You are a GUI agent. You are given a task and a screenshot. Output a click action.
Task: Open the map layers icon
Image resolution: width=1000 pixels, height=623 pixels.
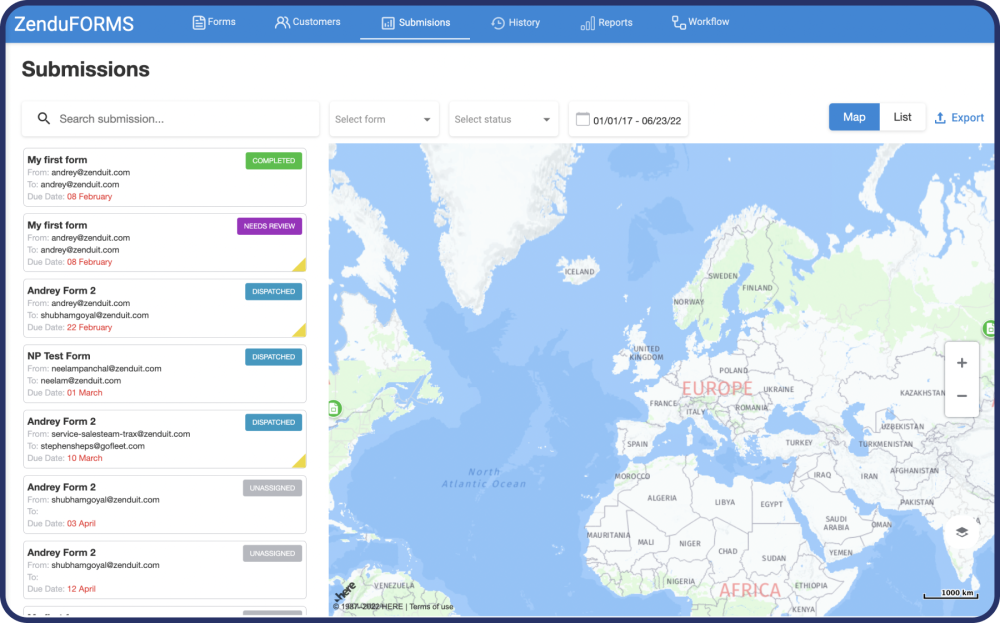[962, 532]
